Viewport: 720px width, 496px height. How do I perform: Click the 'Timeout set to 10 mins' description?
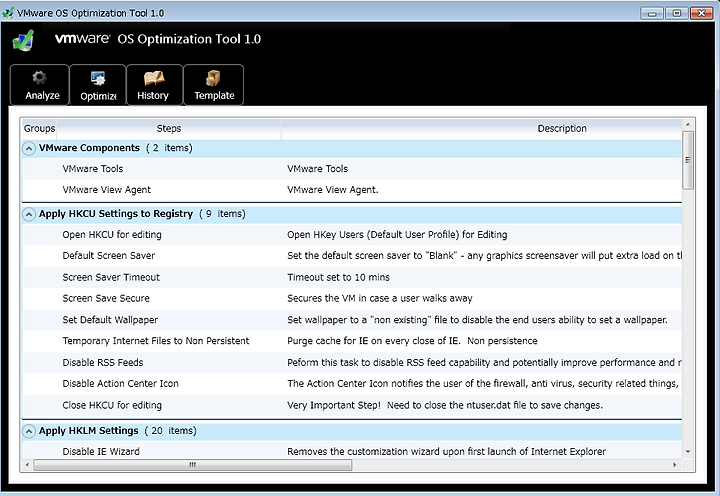pos(338,277)
